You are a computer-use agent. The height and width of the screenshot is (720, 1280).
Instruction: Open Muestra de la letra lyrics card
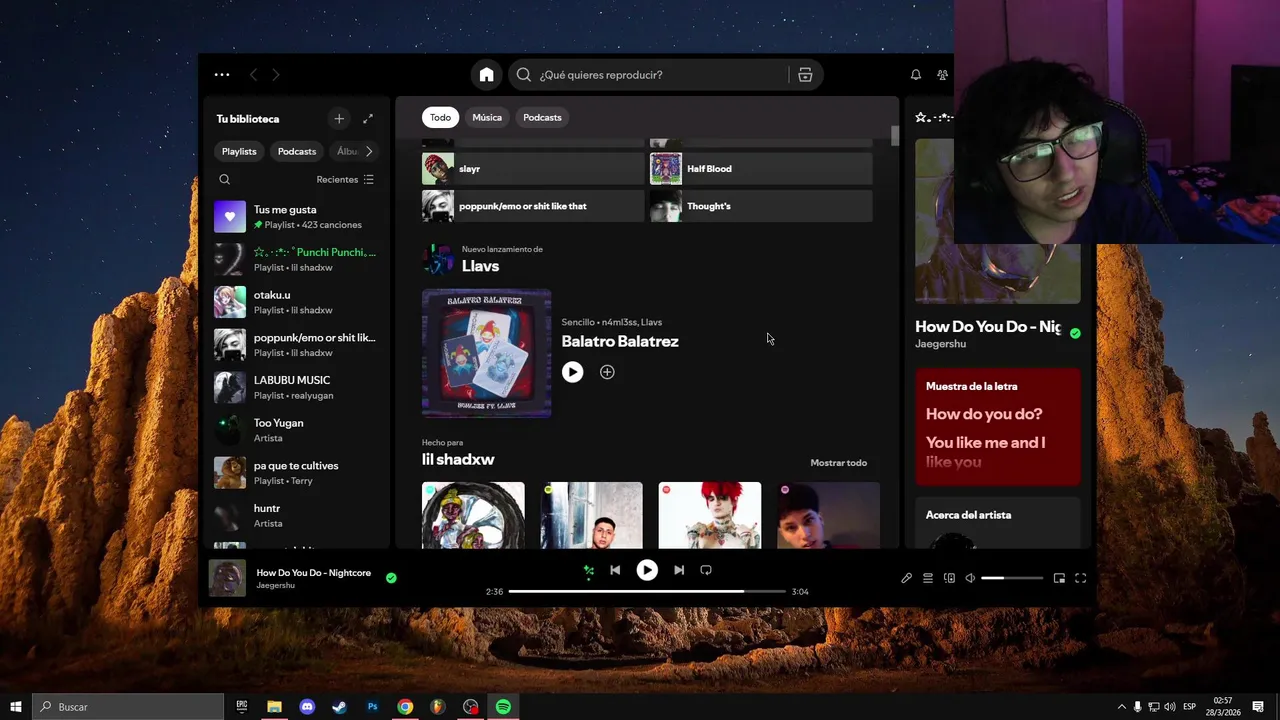click(x=998, y=427)
